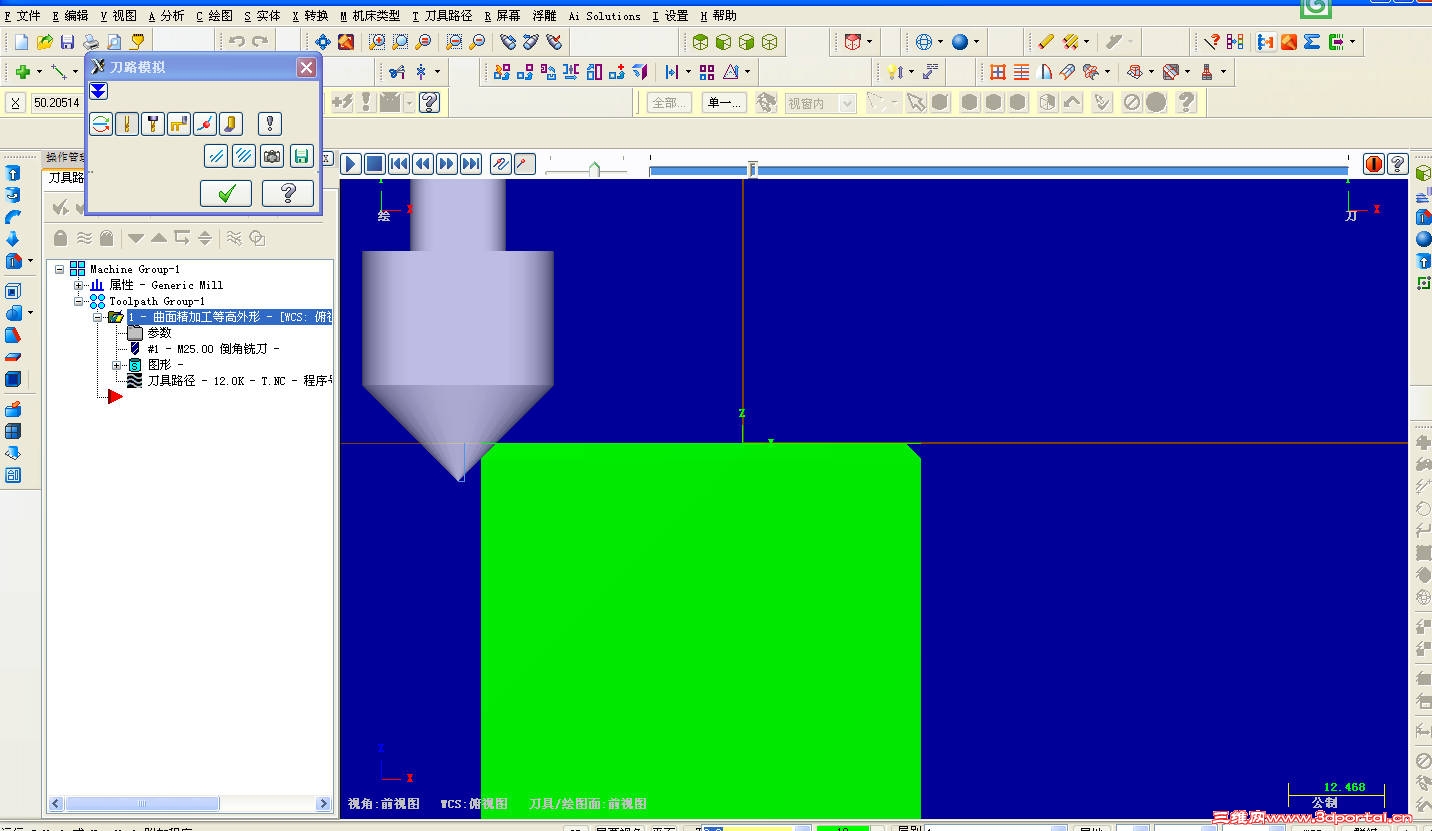
Task: Click the blue shaded sphere icon
Action: (960, 42)
